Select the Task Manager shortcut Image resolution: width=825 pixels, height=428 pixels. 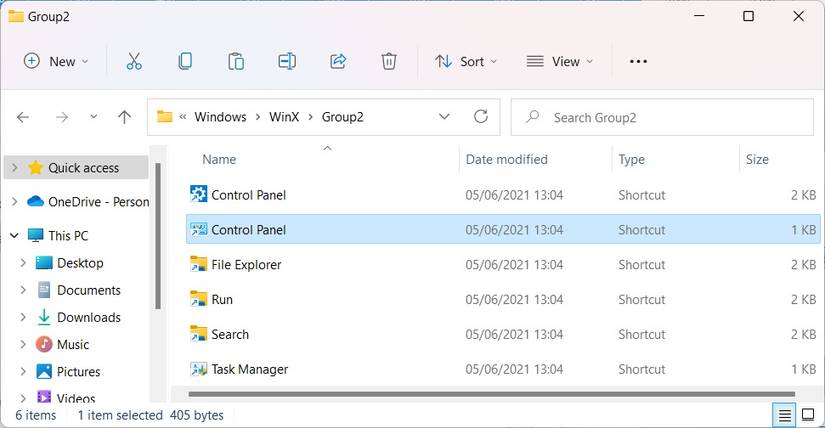[x=503, y=369]
